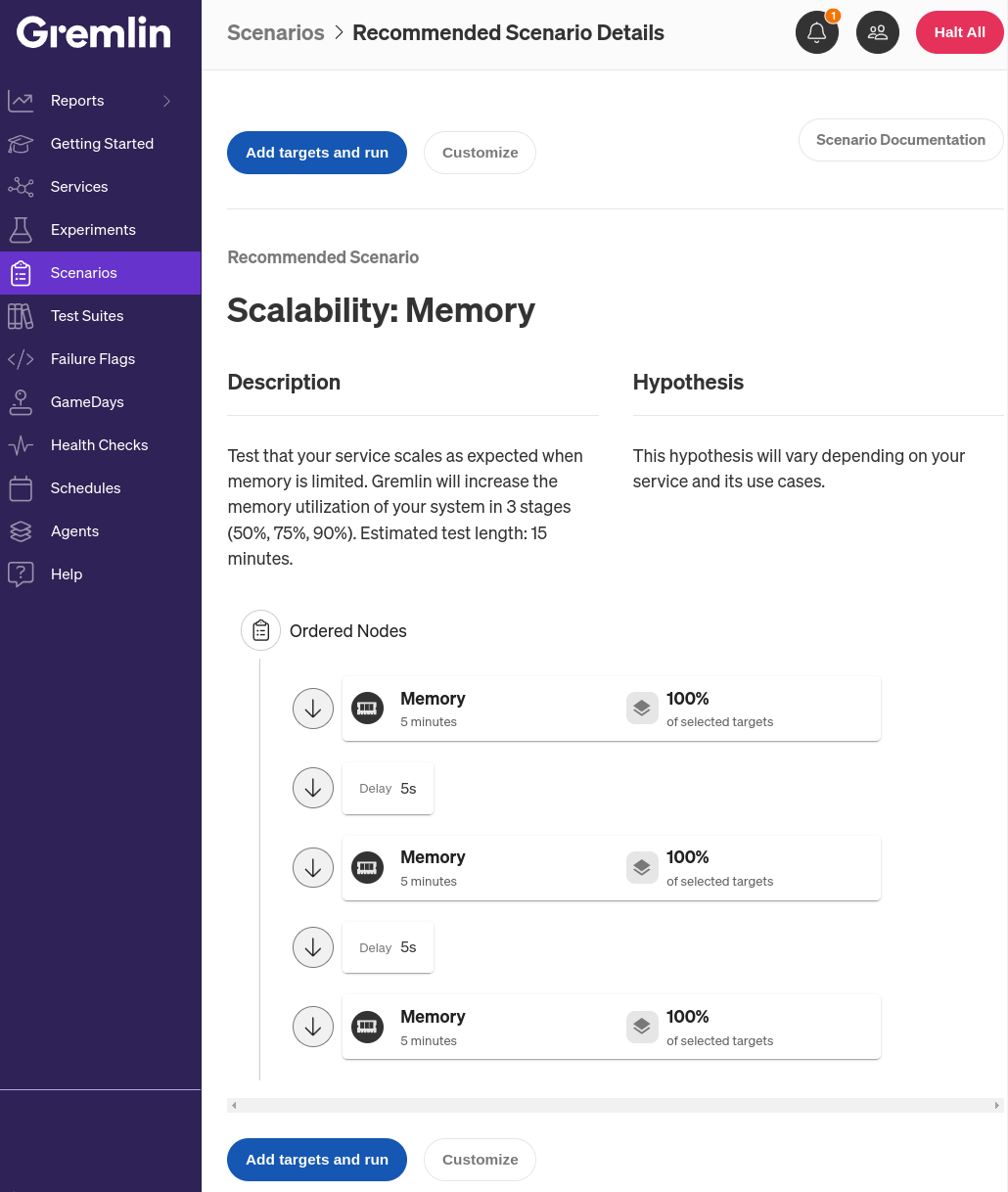Open notifications bell icon
The image size is (1008, 1192).
(x=817, y=32)
